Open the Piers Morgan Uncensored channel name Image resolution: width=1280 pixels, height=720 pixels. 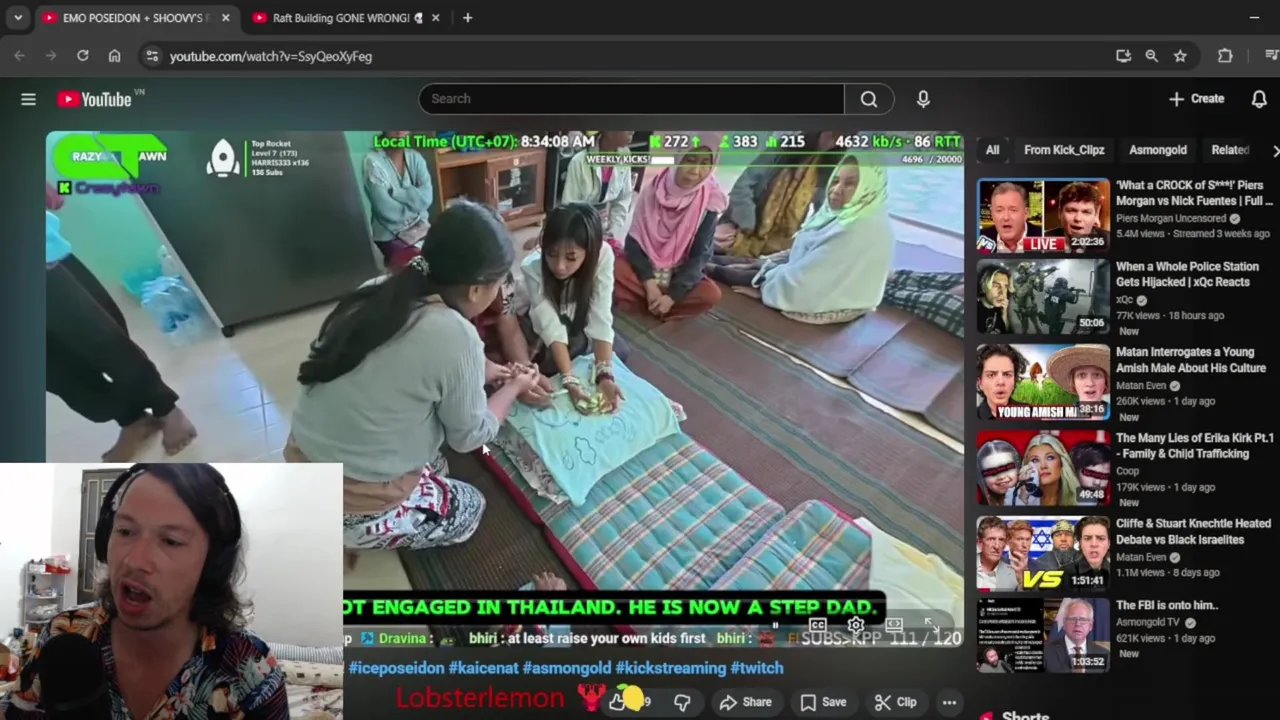coord(1171,218)
